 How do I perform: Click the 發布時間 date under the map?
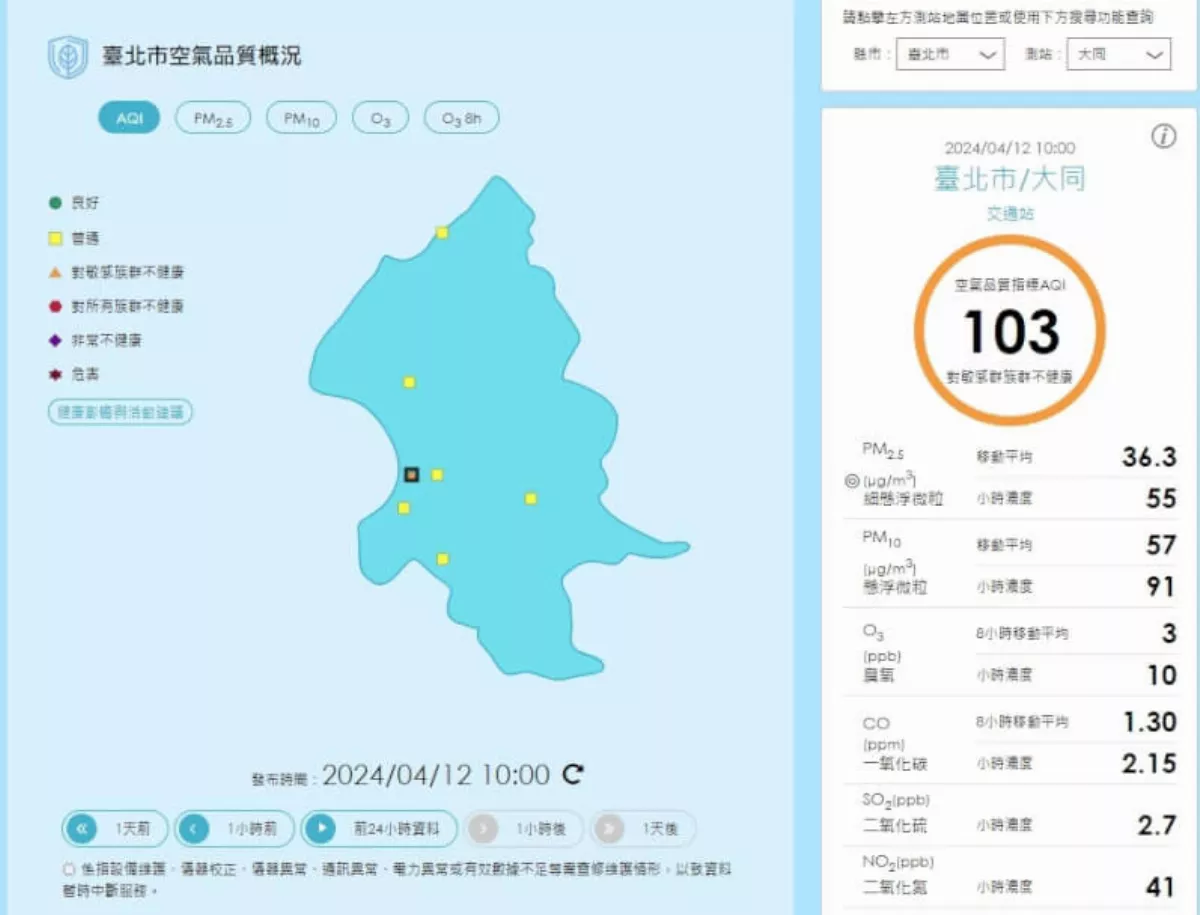(436, 775)
